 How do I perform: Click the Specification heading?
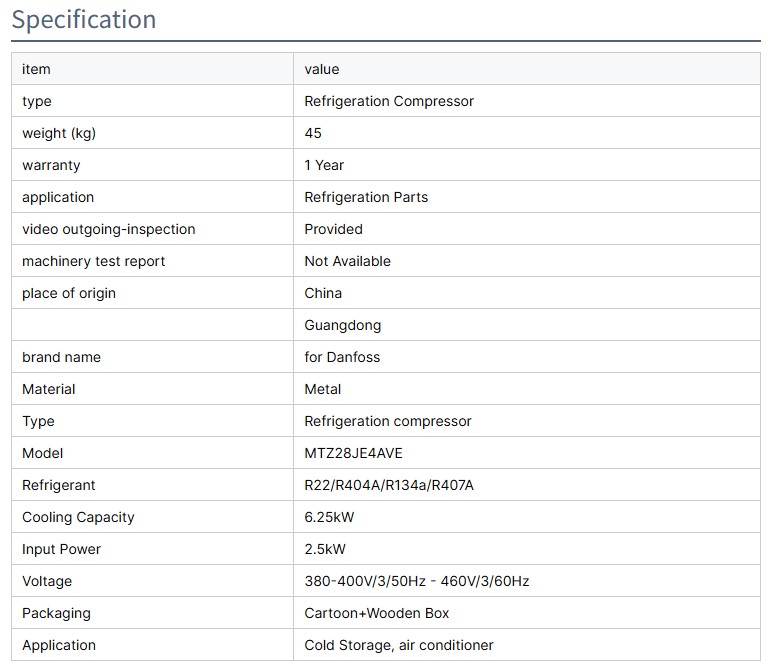point(84,20)
